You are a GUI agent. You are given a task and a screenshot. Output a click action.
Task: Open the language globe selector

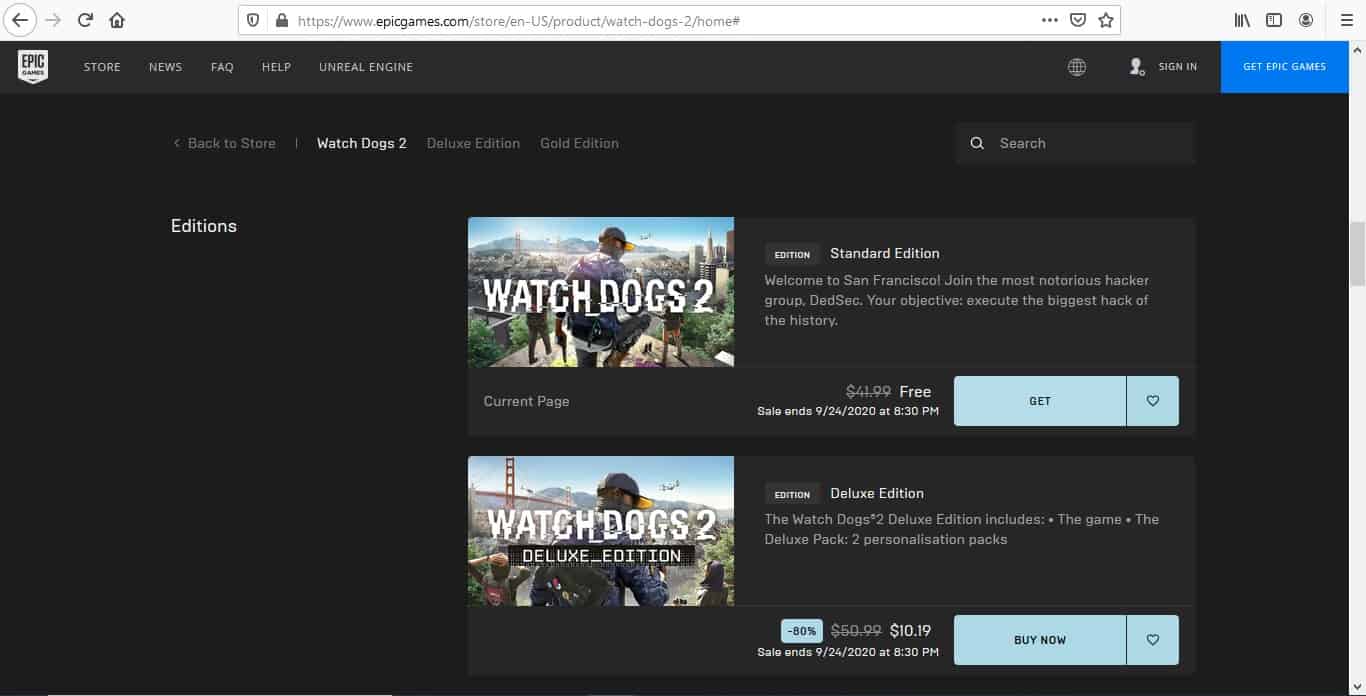tap(1077, 67)
